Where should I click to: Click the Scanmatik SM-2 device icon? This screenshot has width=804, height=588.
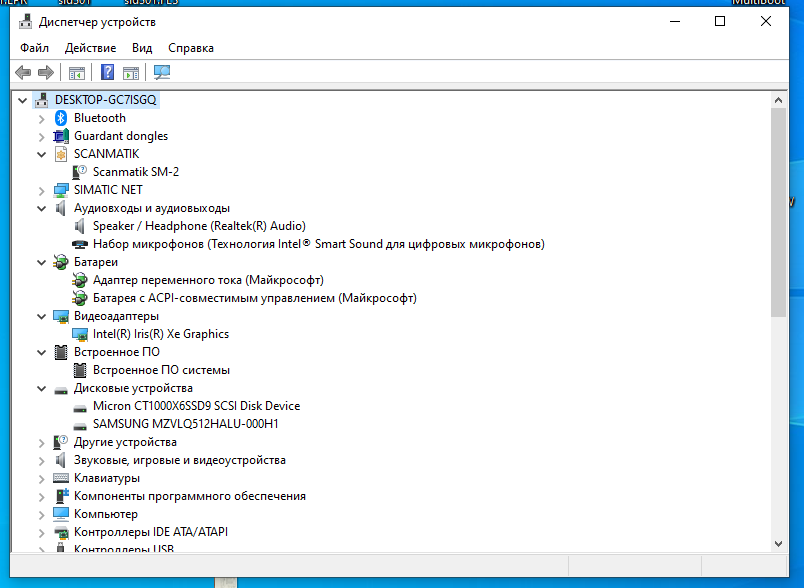click(x=80, y=172)
